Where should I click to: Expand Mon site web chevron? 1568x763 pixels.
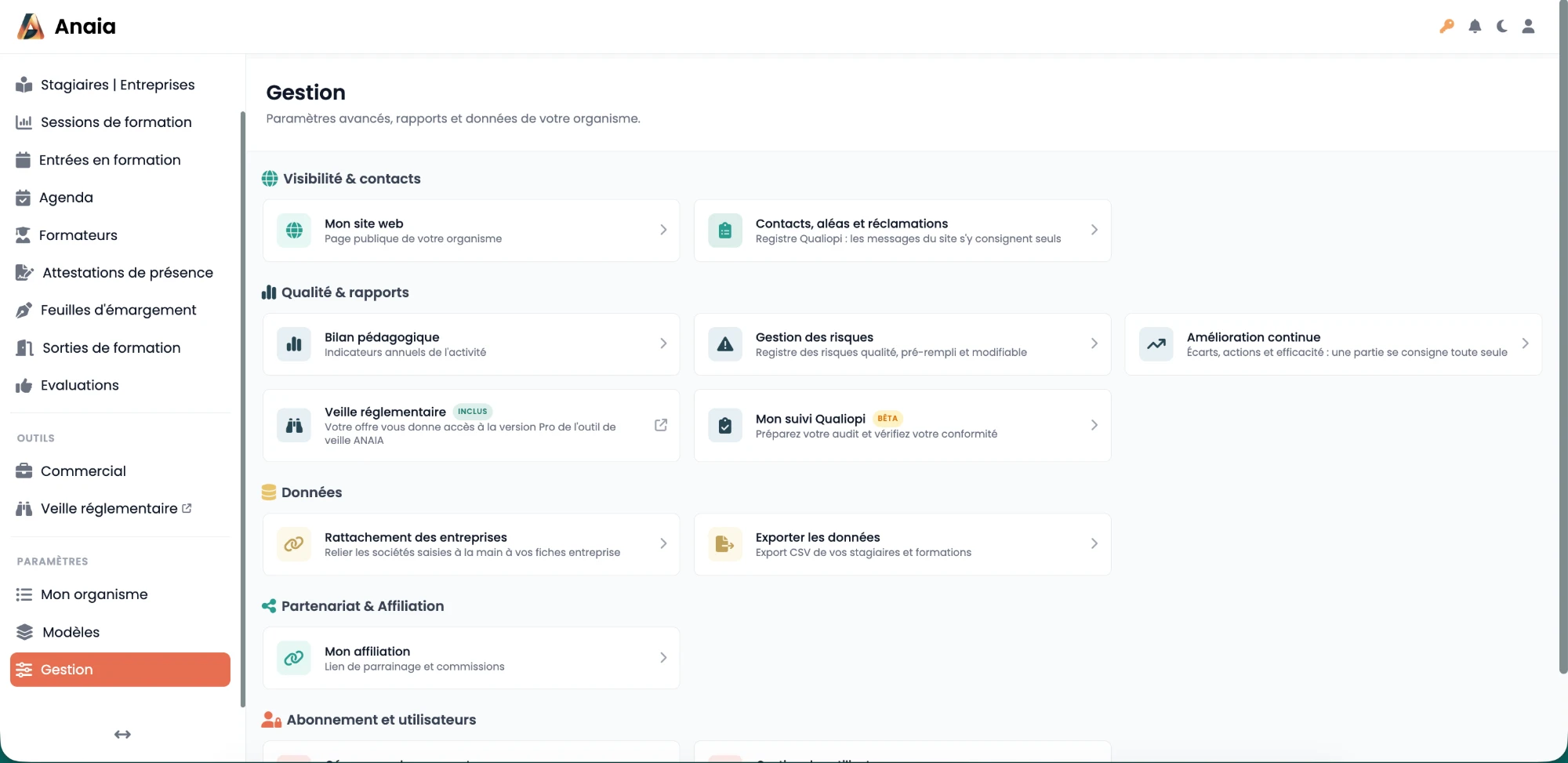pos(663,230)
